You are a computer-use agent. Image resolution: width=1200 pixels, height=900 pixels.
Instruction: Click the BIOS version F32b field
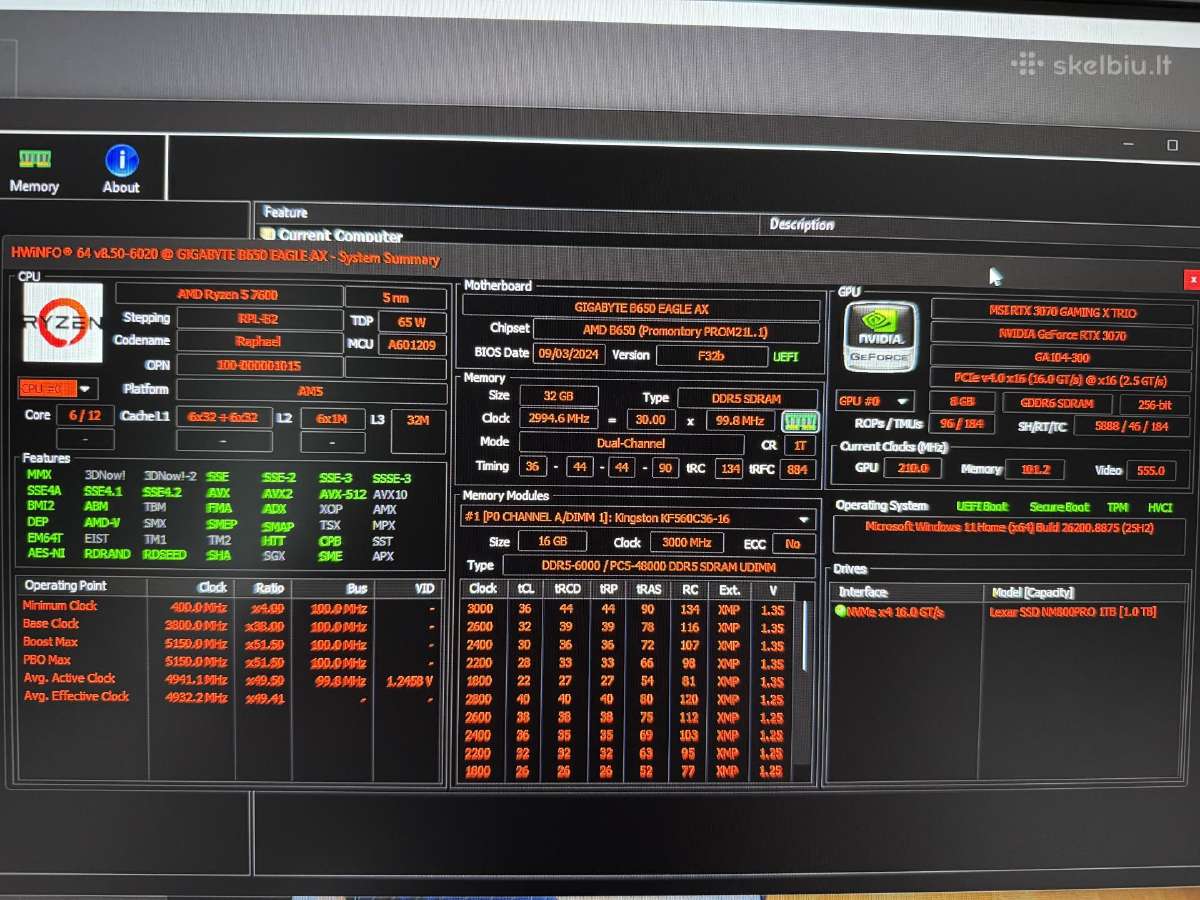pyautogui.click(x=710, y=354)
